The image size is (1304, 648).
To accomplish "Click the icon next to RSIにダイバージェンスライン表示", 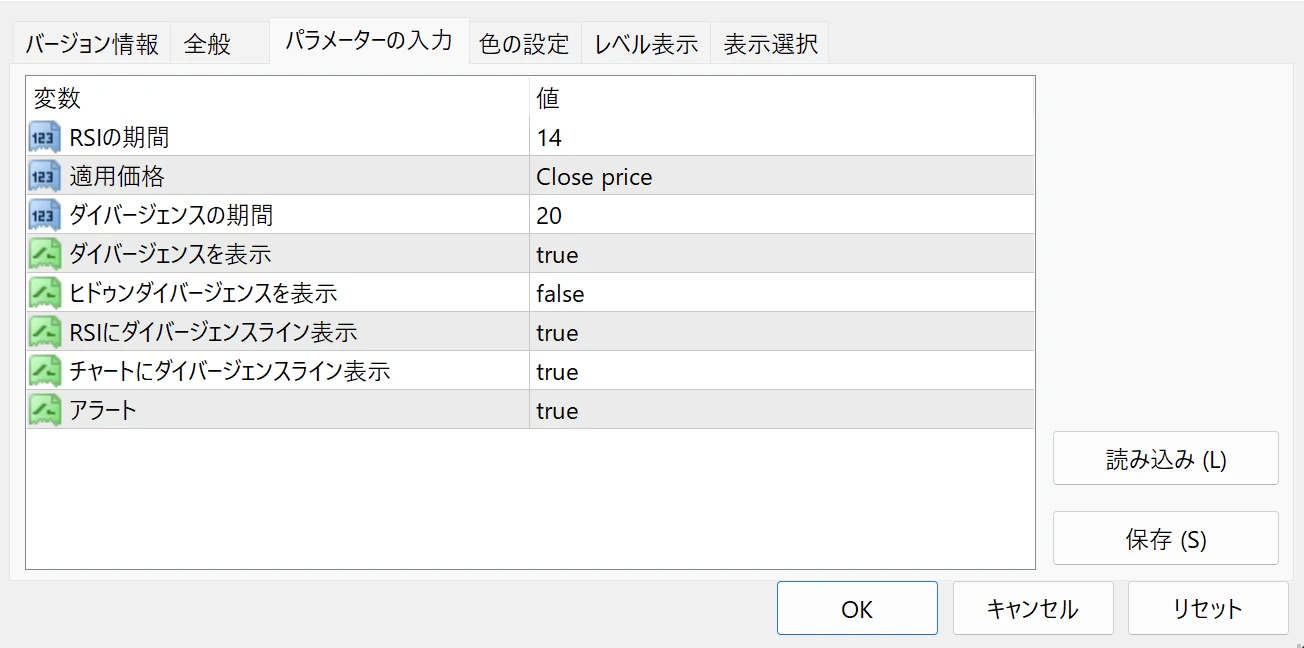I will point(45,332).
